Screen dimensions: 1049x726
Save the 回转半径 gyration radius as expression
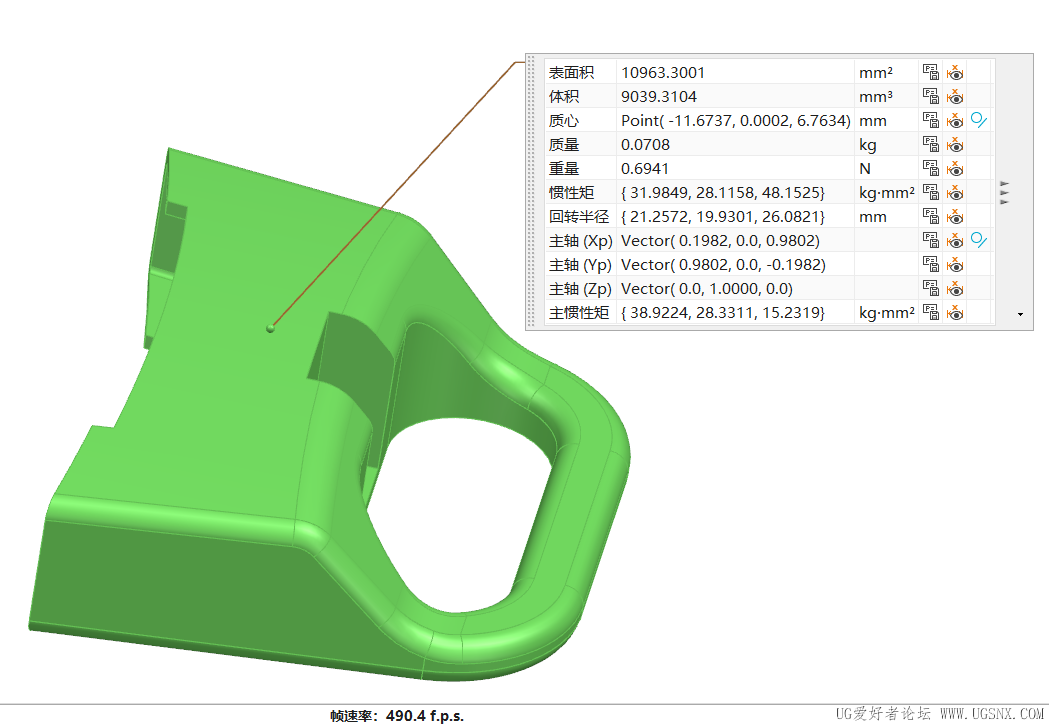pyautogui.click(x=931, y=217)
